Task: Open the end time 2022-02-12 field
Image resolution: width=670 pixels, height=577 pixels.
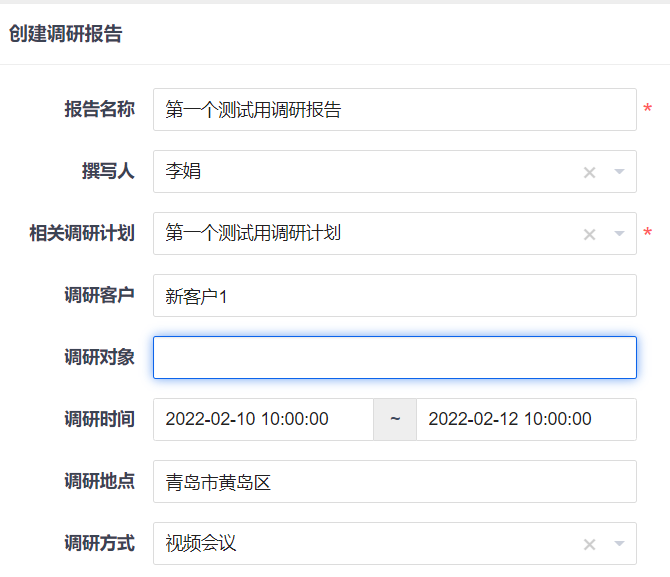Action: [x=526, y=420]
